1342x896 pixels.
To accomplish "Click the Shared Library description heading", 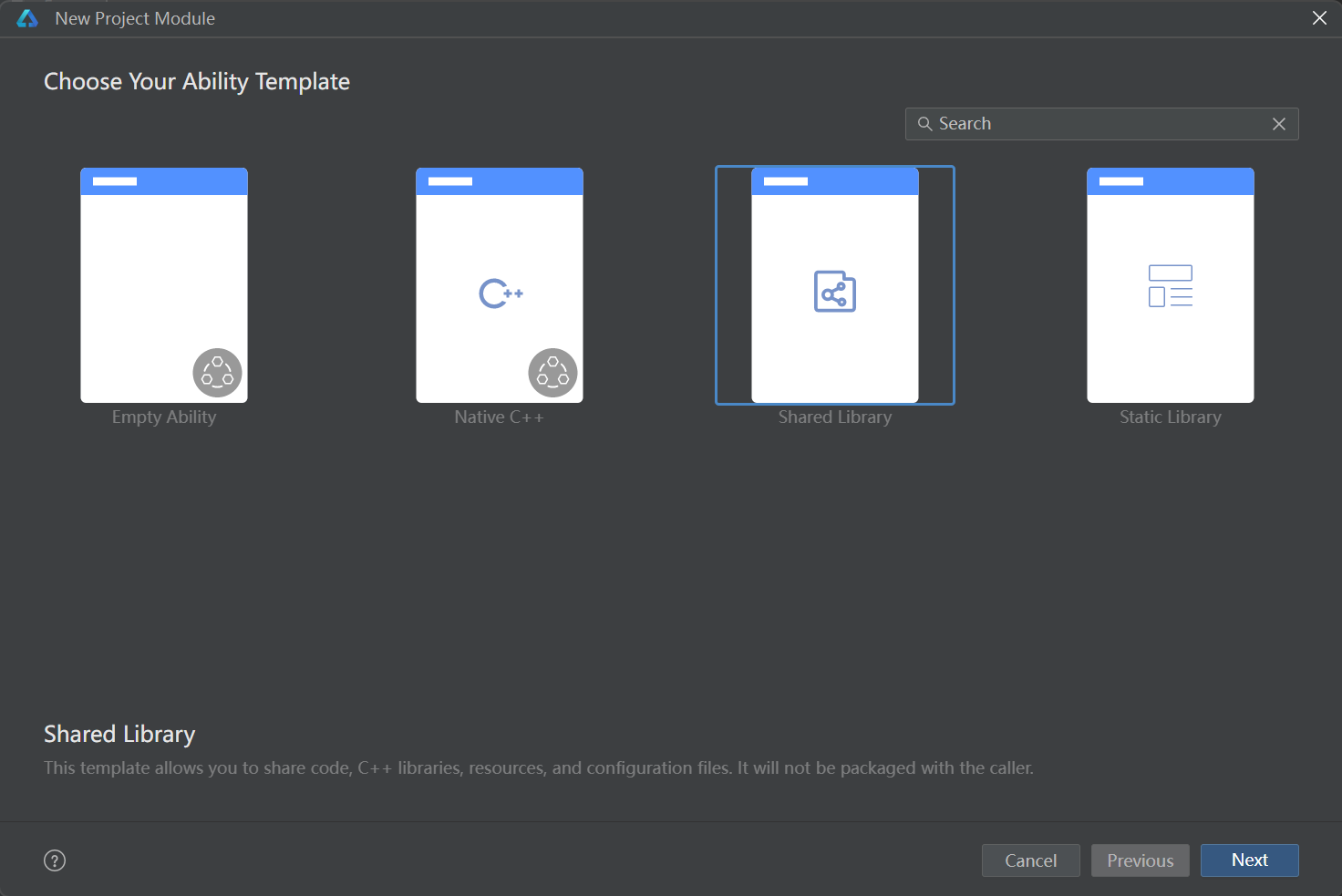I will [119, 735].
